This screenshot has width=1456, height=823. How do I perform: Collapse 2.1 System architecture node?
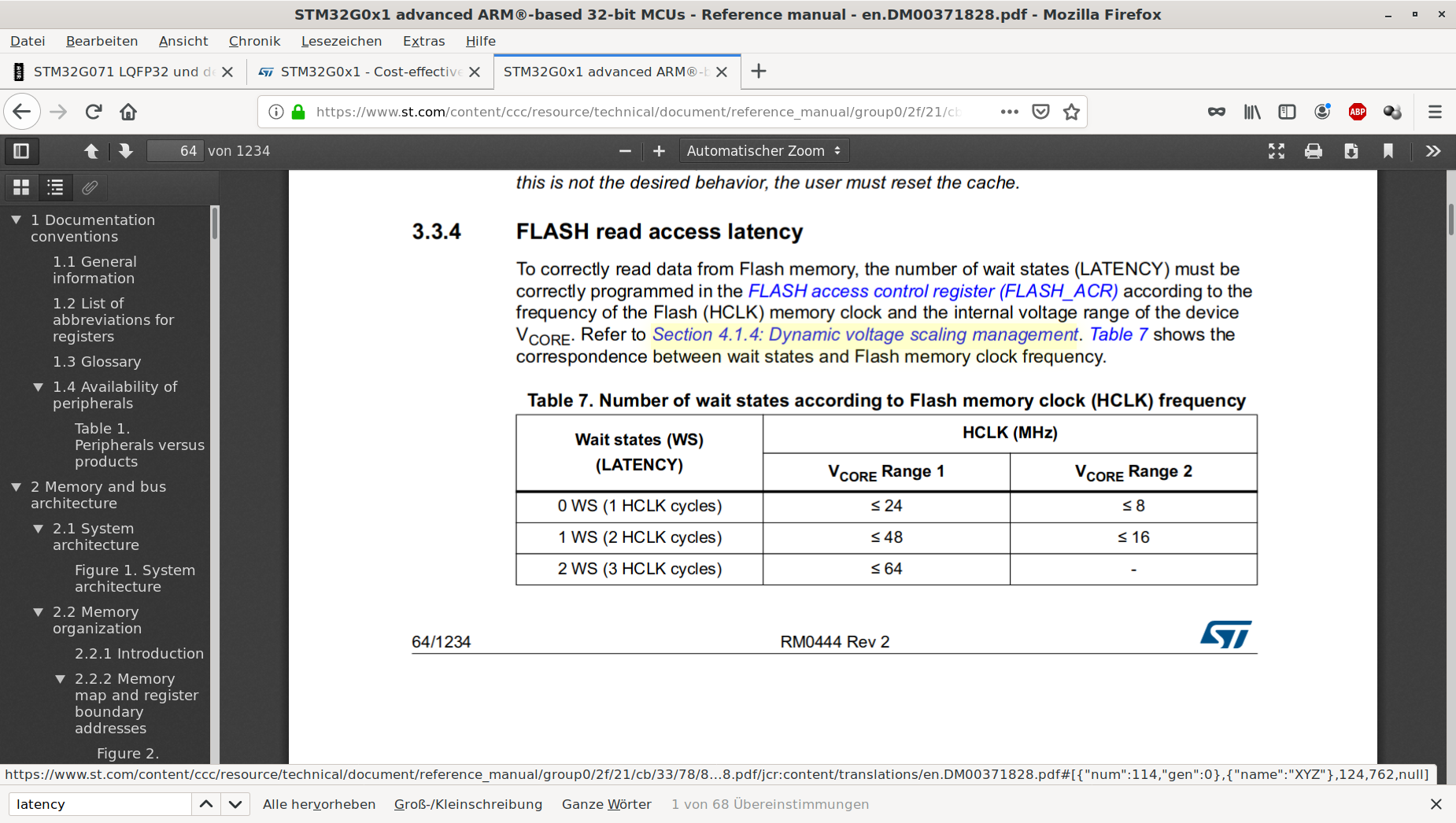pos(38,528)
